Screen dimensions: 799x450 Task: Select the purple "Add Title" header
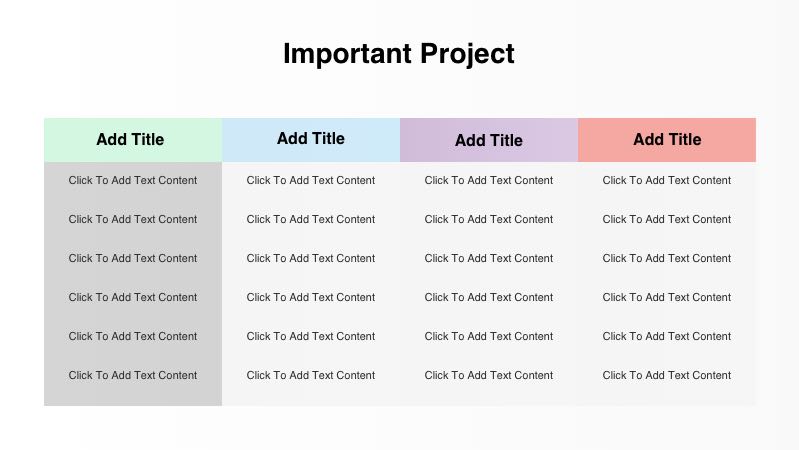coord(489,141)
